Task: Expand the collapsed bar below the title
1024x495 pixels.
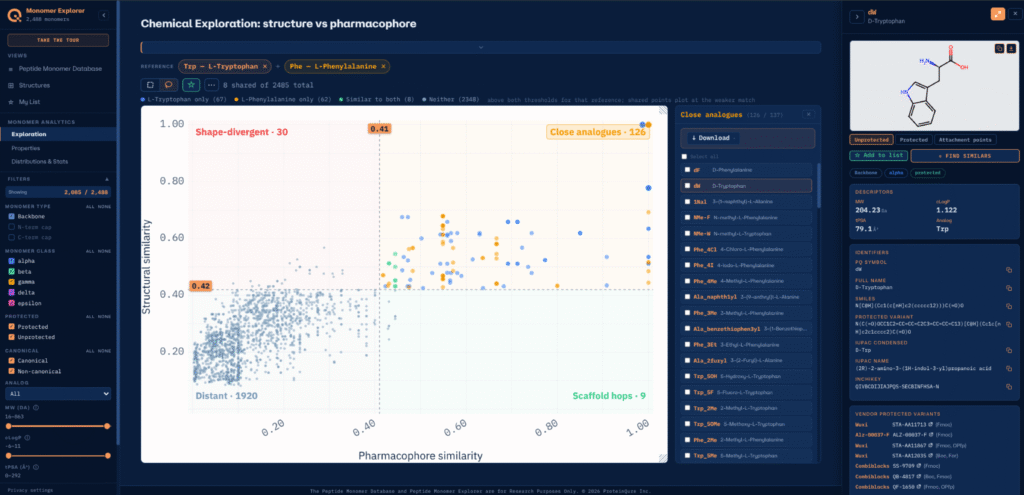Action: [481, 47]
